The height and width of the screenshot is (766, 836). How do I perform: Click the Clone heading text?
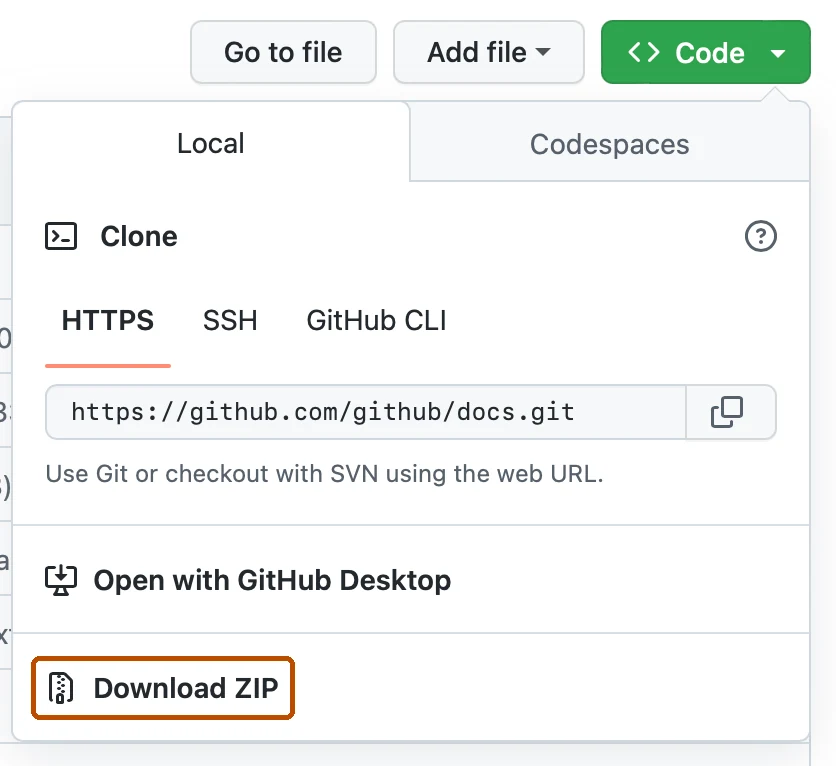[x=139, y=236]
